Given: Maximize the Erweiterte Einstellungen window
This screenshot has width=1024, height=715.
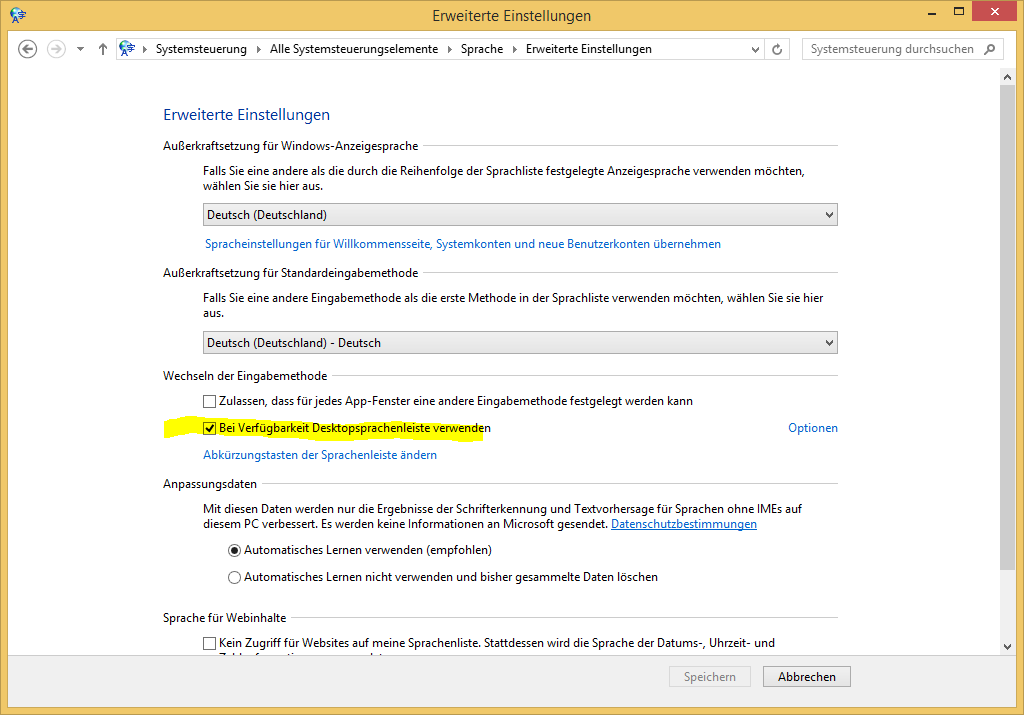Looking at the screenshot, I should pyautogui.click(x=959, y=12).
